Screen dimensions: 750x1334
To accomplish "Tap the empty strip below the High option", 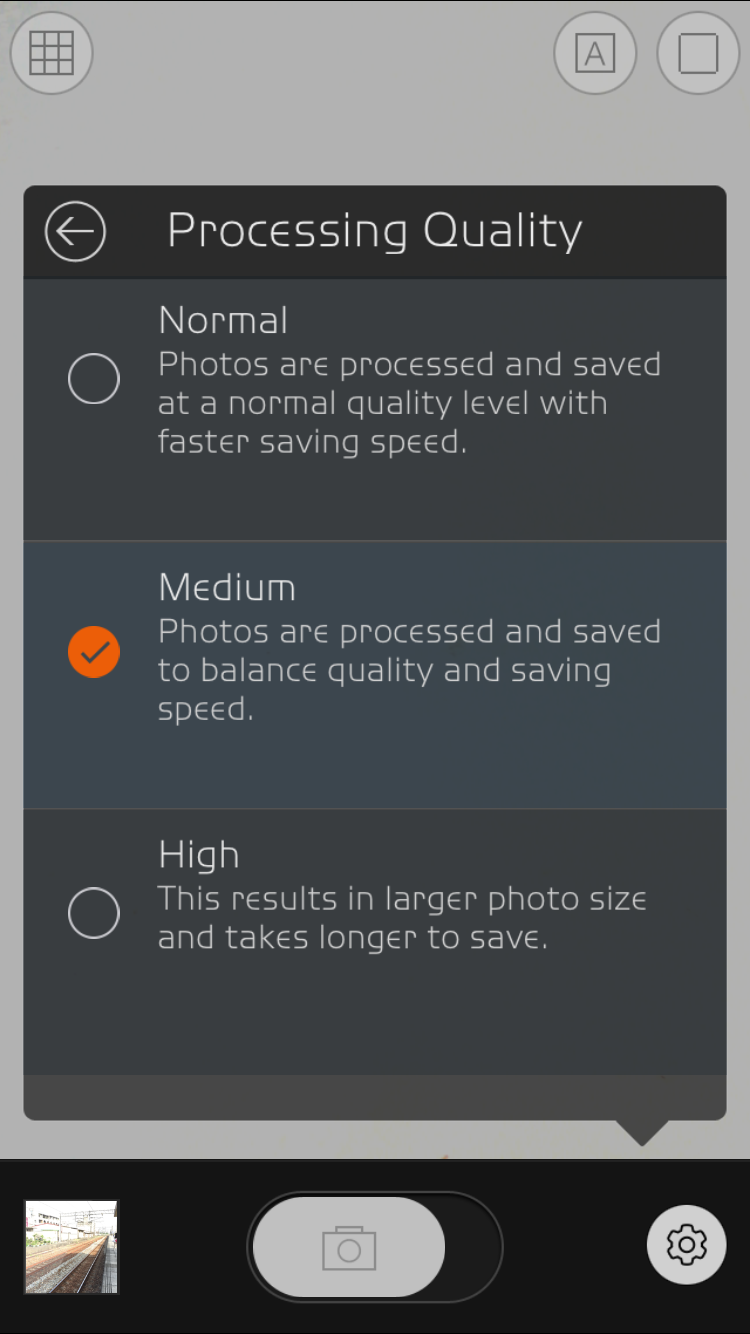I will 375,1097.
